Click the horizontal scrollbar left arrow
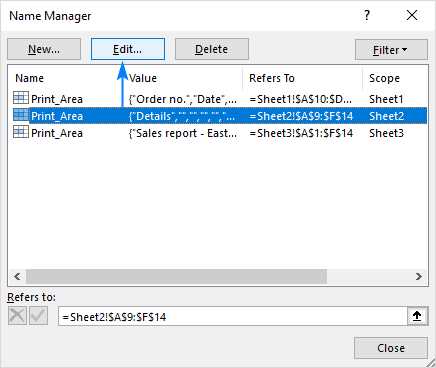 click(x=17, y=276)
